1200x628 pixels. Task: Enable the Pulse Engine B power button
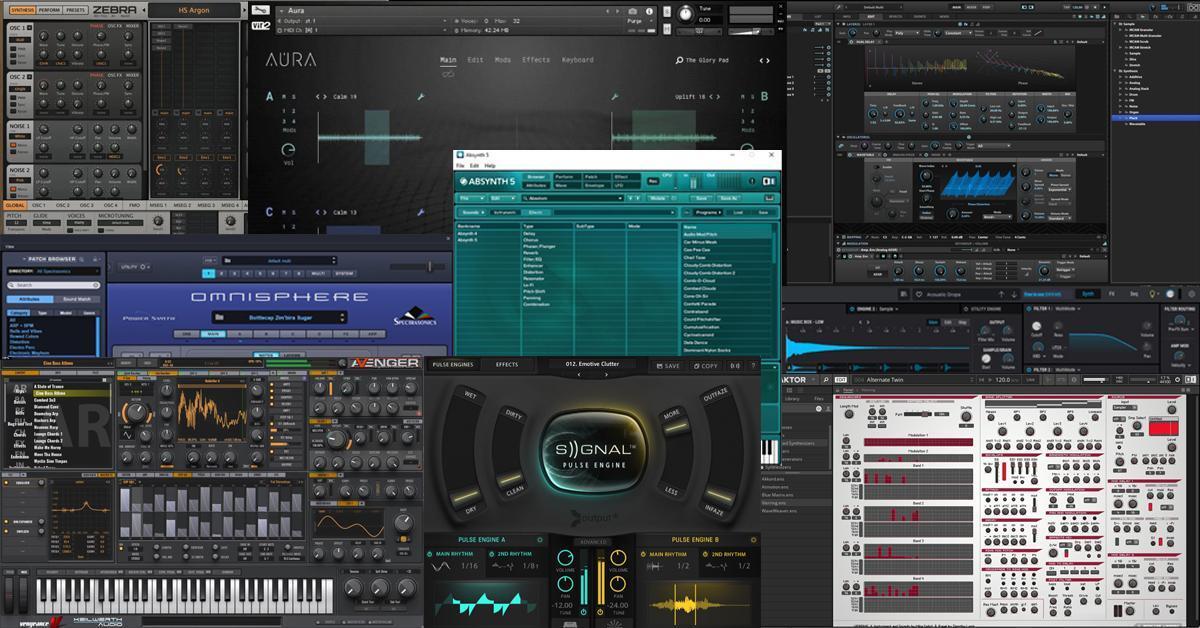click(x=752, y=539)
